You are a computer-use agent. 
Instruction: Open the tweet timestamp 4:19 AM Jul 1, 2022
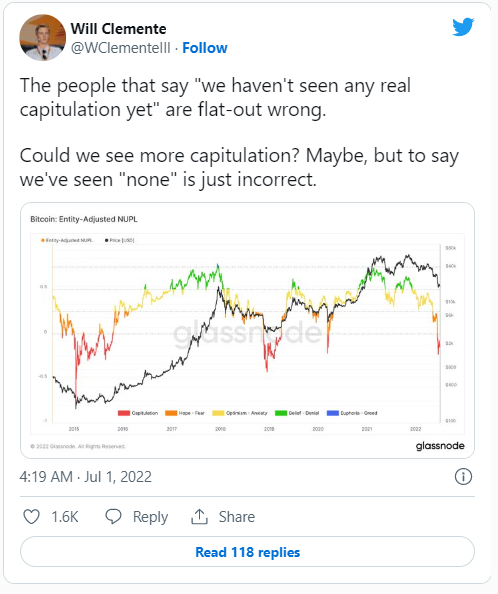coord(86,477)
